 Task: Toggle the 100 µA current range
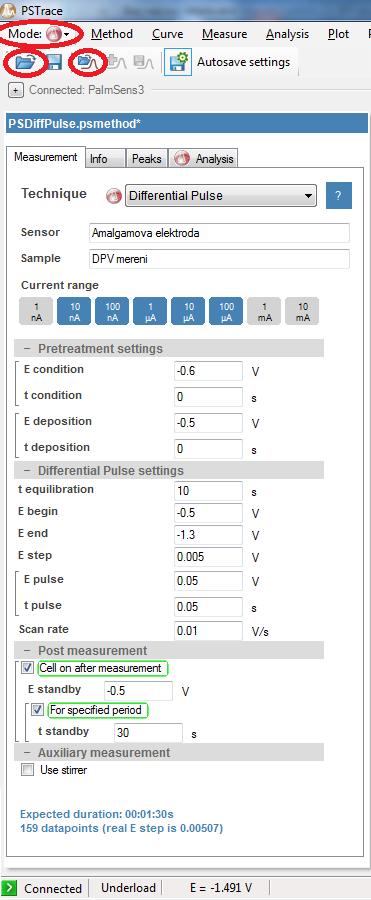point(226,311)
